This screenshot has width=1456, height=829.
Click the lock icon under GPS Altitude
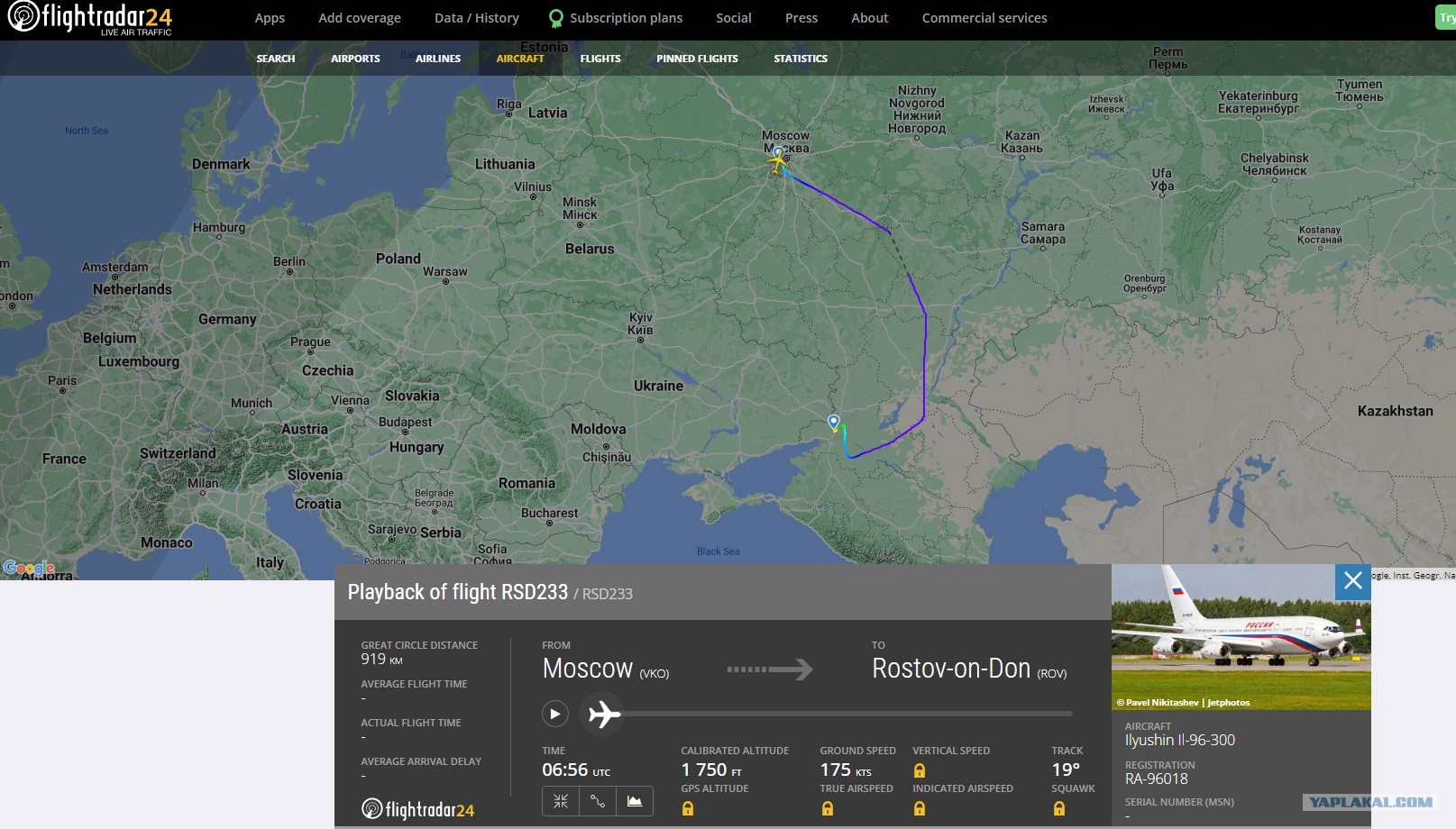coord(688,808)
